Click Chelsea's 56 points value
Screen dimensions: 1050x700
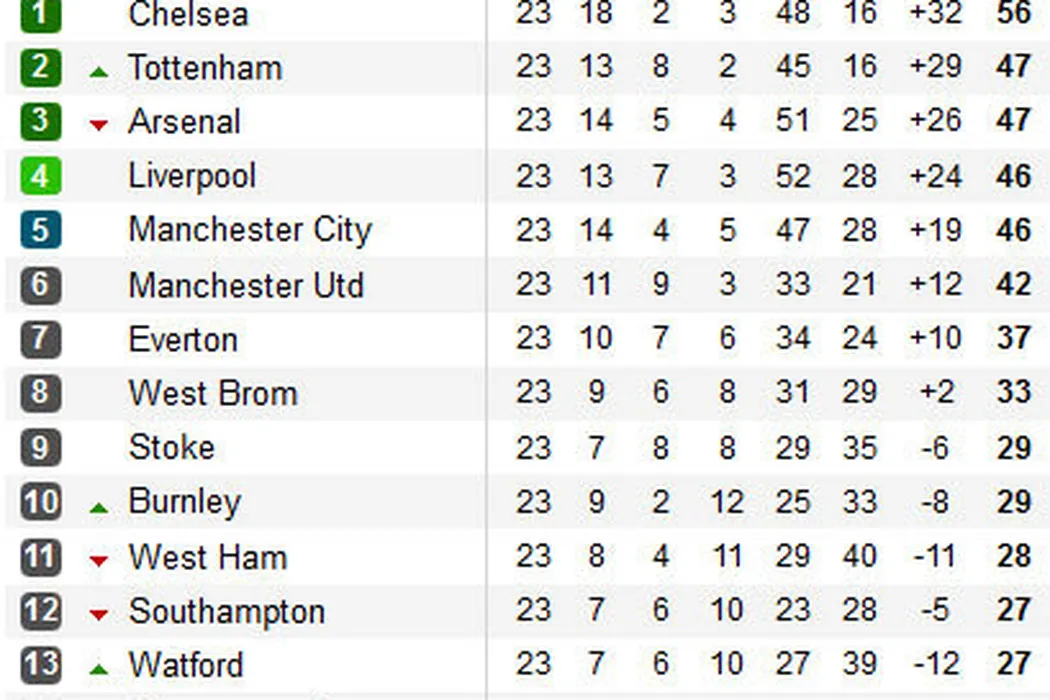pos(1013,13)
